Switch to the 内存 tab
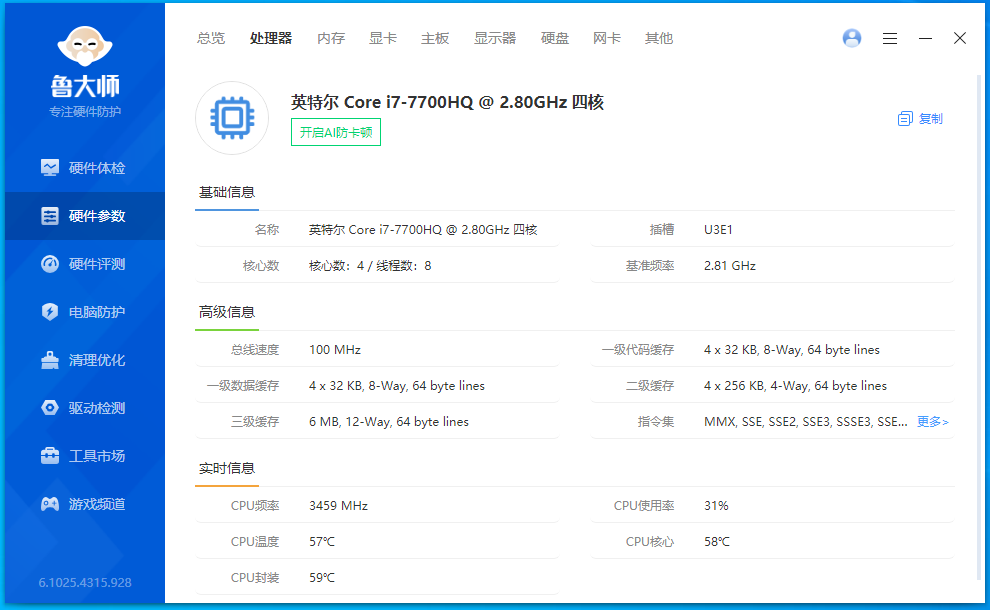 pyautogui.click(x=331, y=38)
